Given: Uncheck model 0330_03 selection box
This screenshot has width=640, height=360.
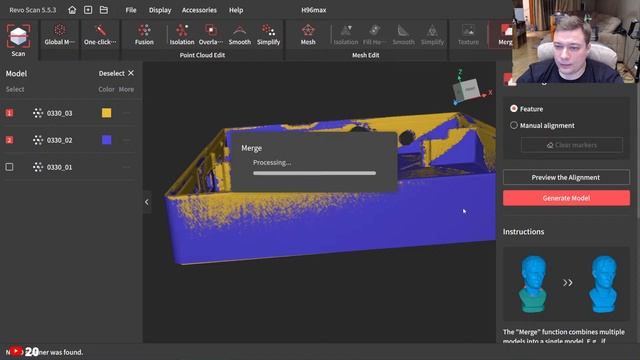Looking at the screenshot, I should tap(9, 113).
